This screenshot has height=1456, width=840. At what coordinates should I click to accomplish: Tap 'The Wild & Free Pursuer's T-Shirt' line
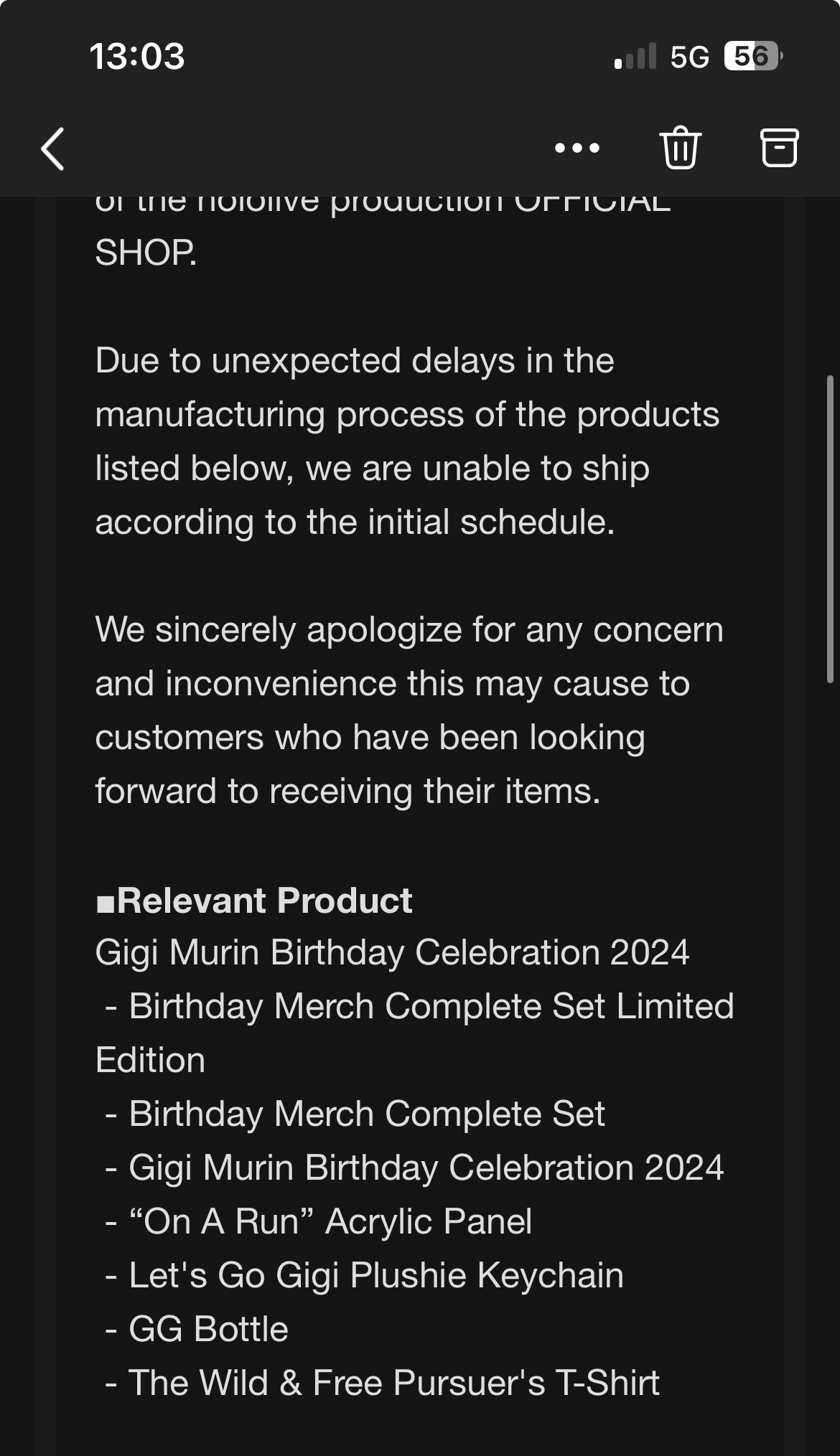(393, 1383)
